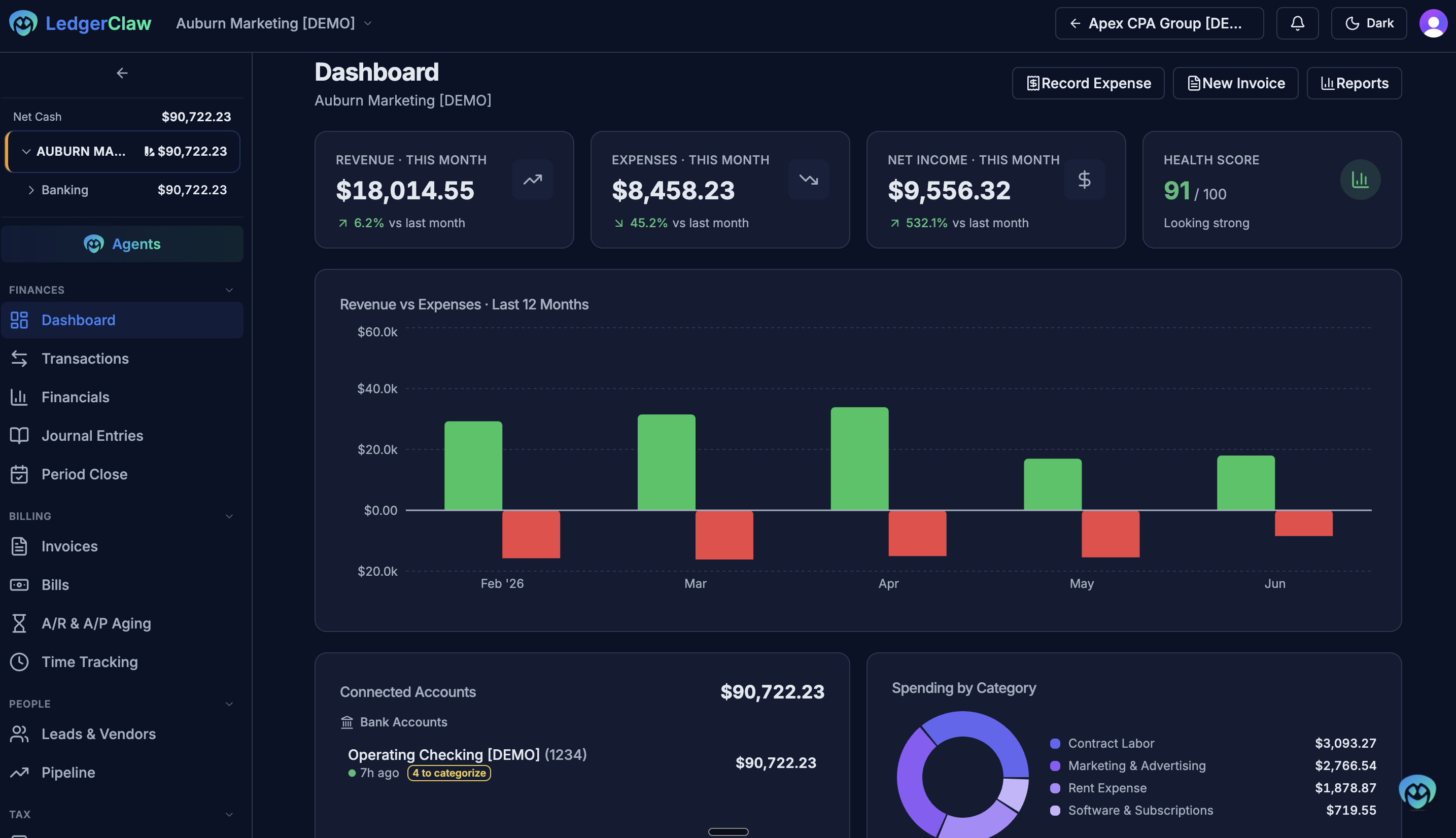Go to Dashboard in sidebar

[122, 320]
